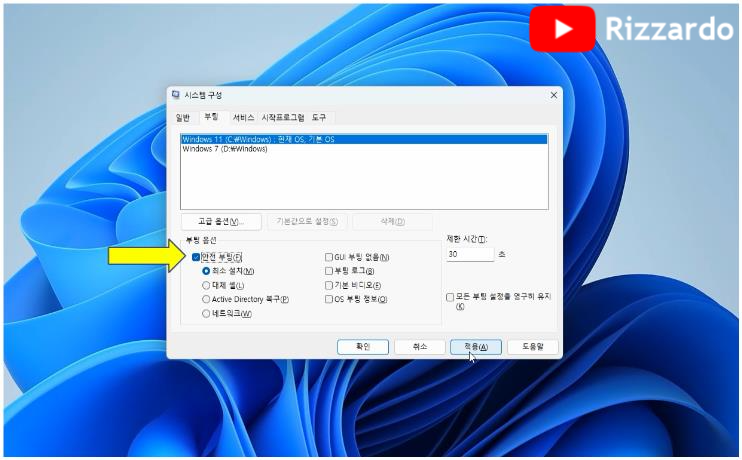Enable GUI 부팅 없음 checkbox
Image resolution: width=742 pixels, height=460 pixels.
(329, 257)
